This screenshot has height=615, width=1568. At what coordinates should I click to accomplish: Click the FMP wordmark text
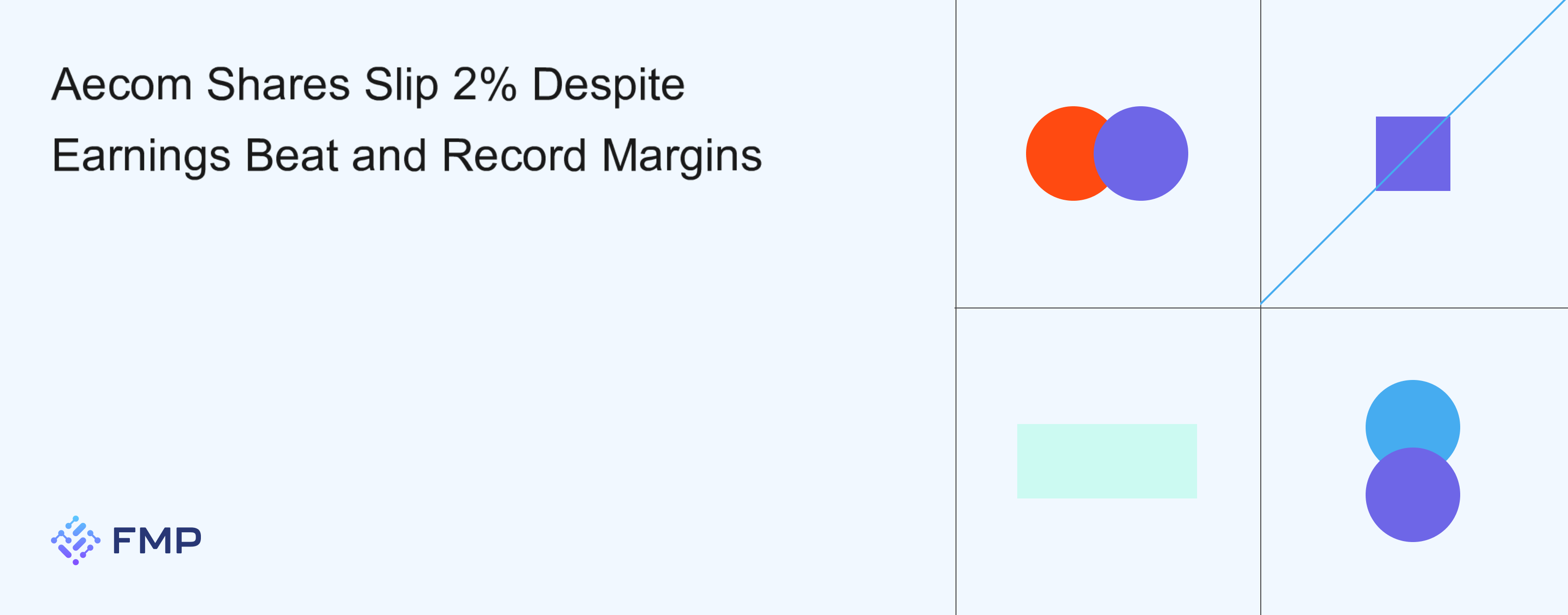157,541
